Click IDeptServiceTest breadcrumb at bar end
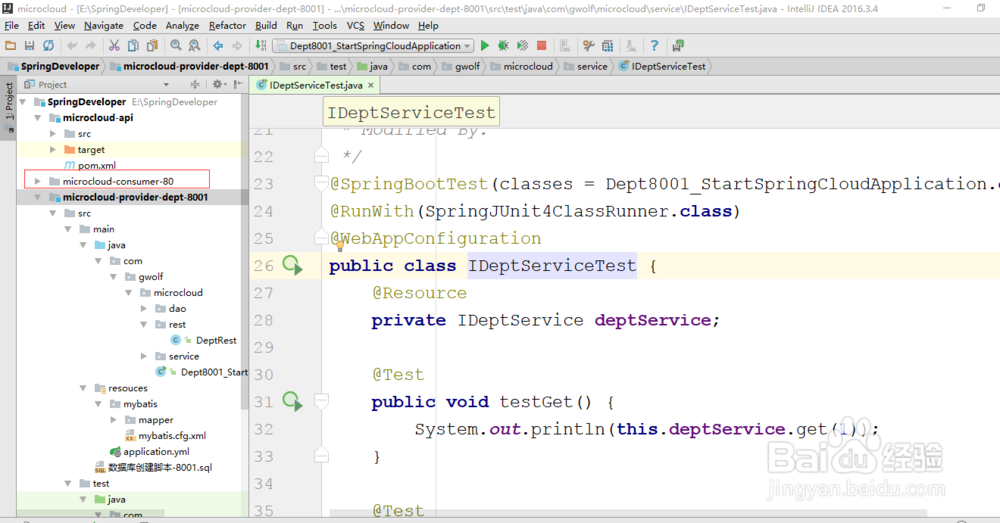Screen dimensions: 1000x523 coord(663,66)
